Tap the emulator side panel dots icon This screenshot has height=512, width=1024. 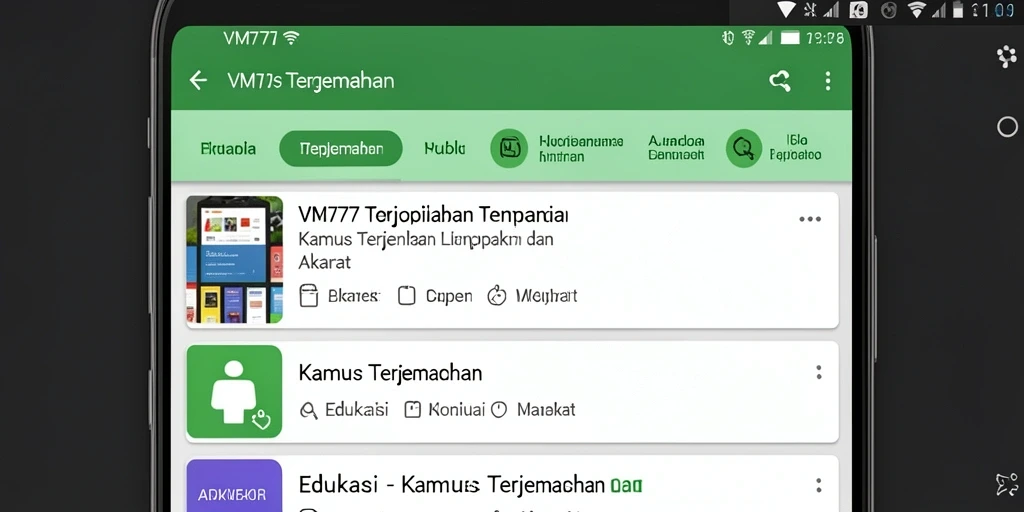(x=1006, y=57)
